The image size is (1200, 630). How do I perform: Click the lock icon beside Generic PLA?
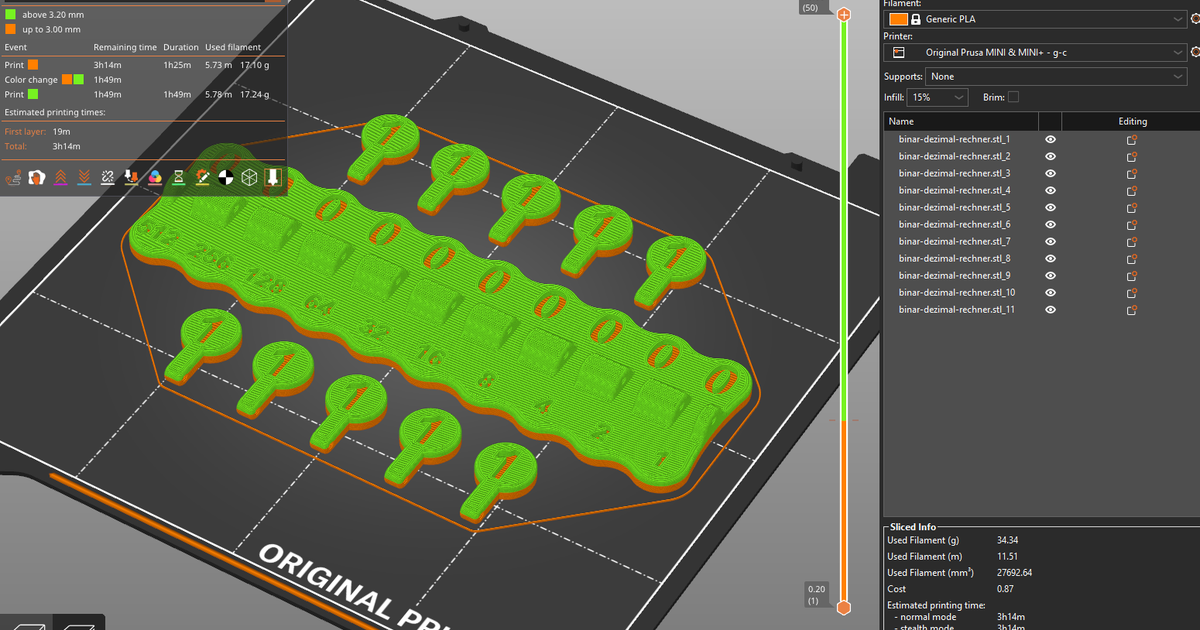[916, 18]
